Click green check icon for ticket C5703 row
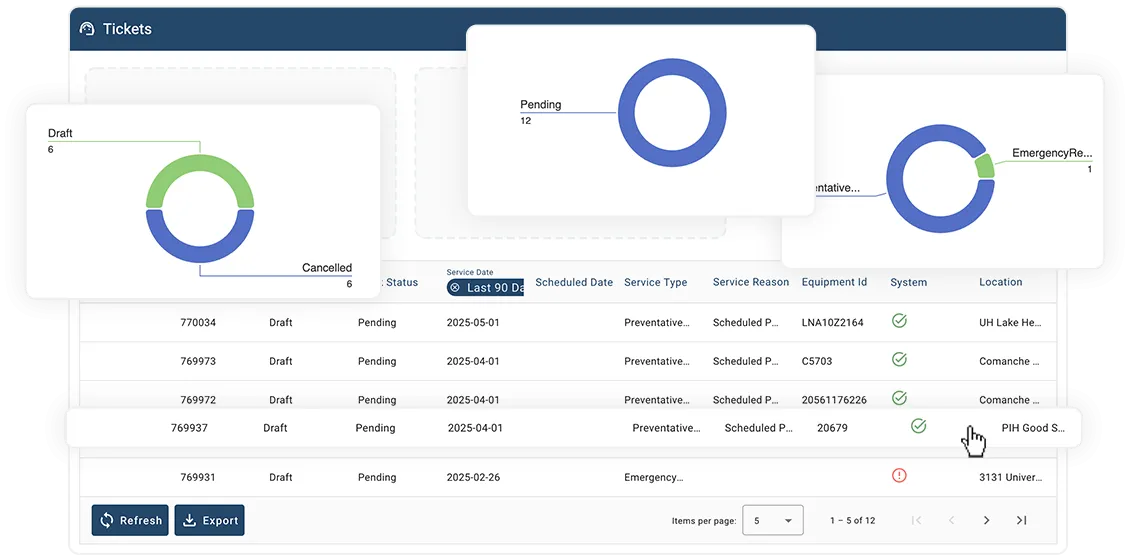 click(899, 359)
